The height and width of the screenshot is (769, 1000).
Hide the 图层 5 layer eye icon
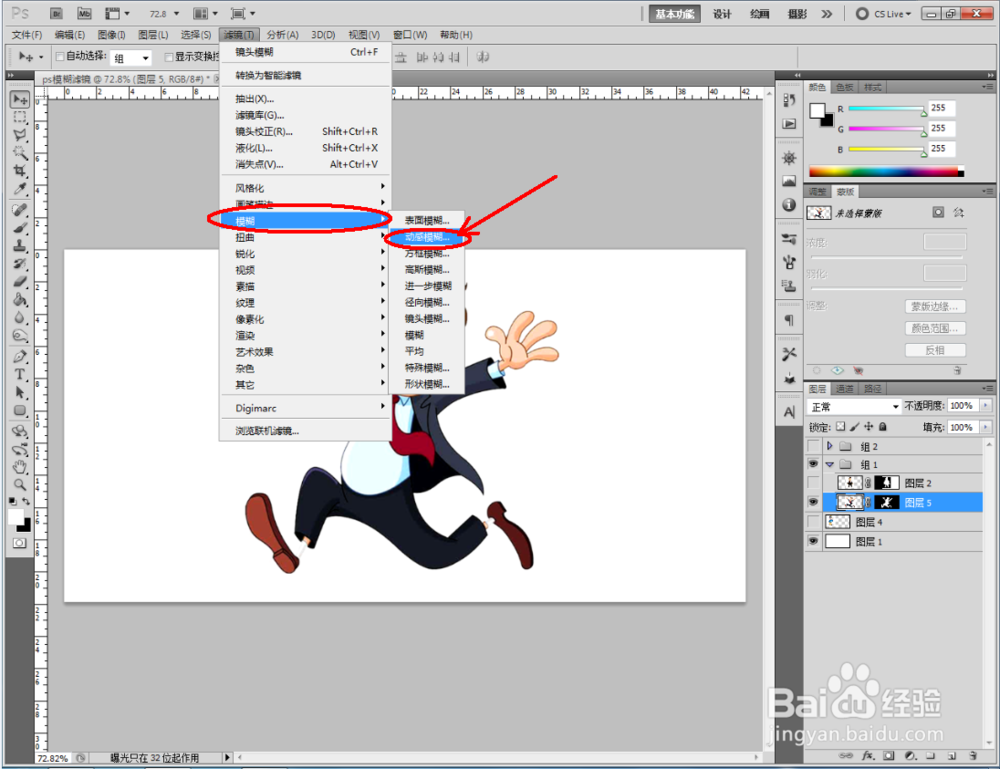tap(813, 502)
